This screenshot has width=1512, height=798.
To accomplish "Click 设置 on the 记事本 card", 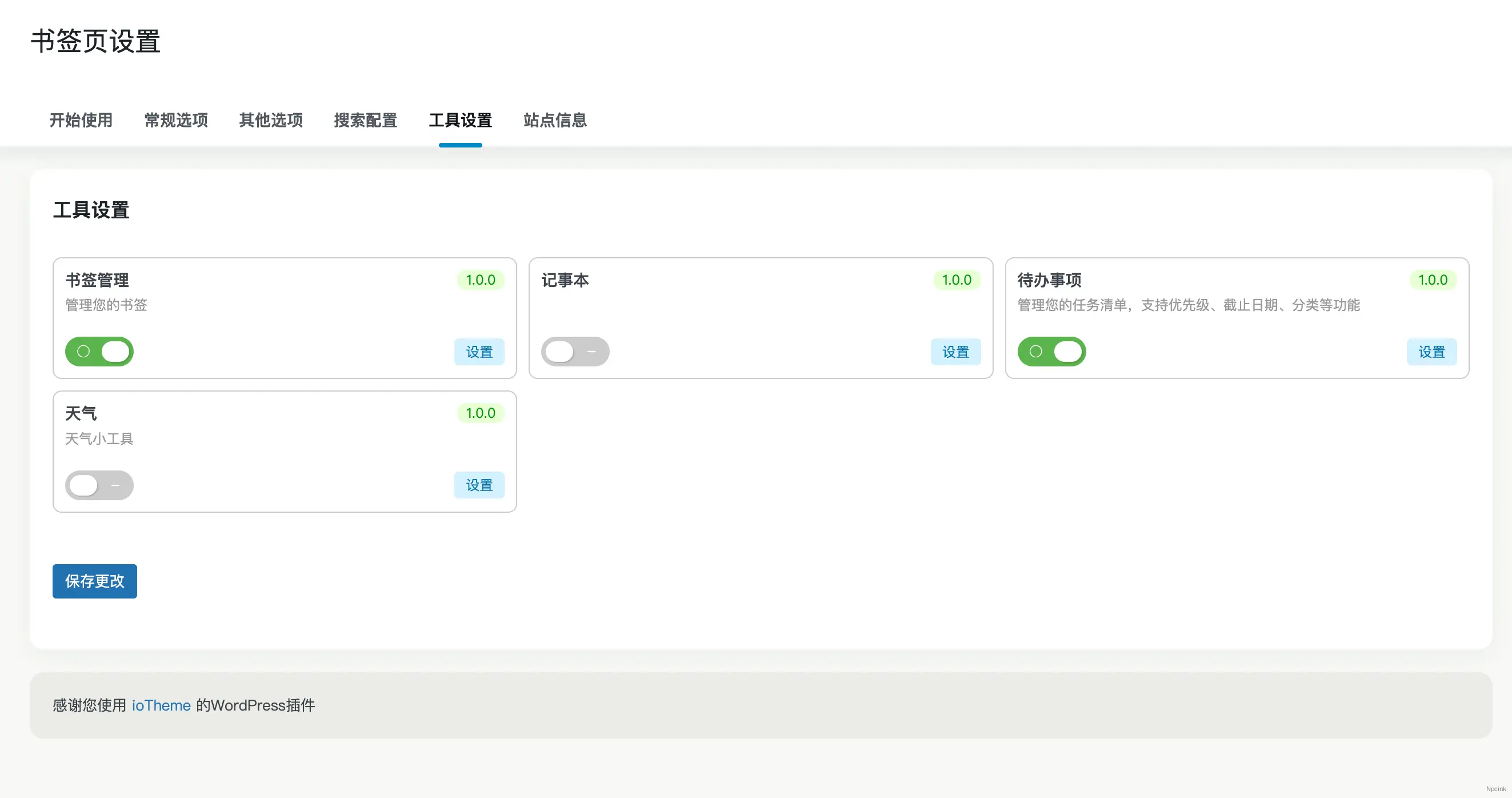I will pos(955,352).
